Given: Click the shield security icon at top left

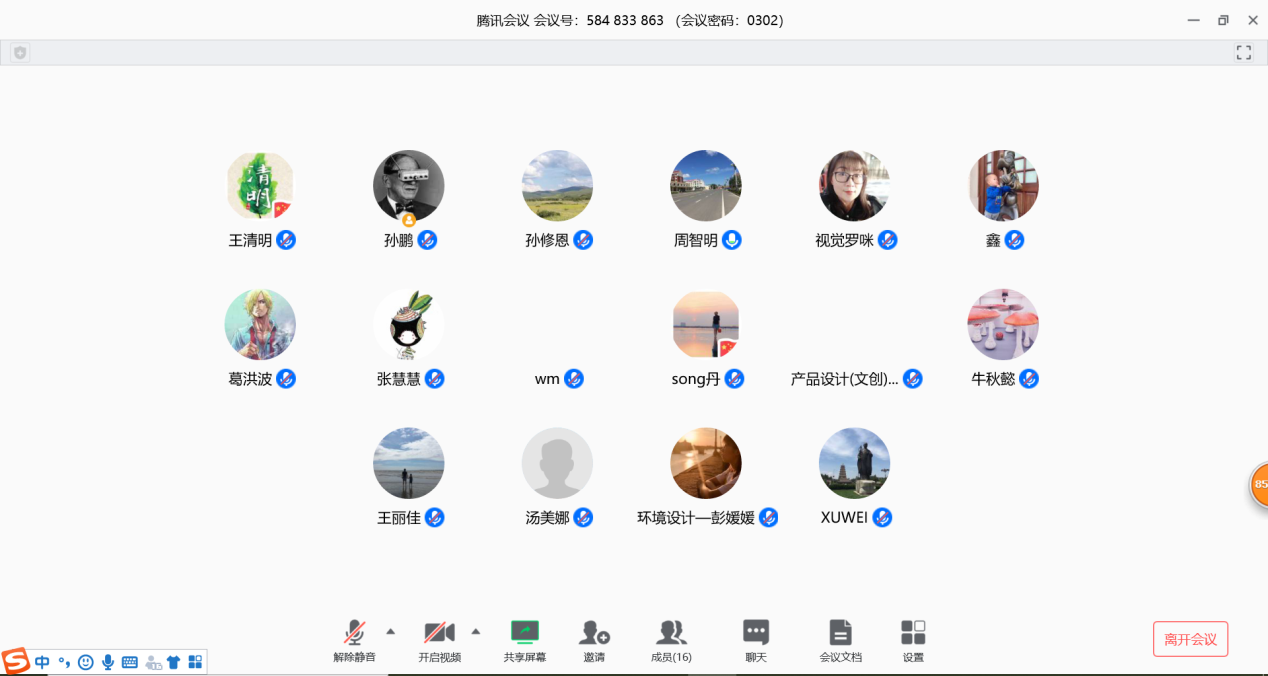Looking at the screenshot, I should (20, 53).
